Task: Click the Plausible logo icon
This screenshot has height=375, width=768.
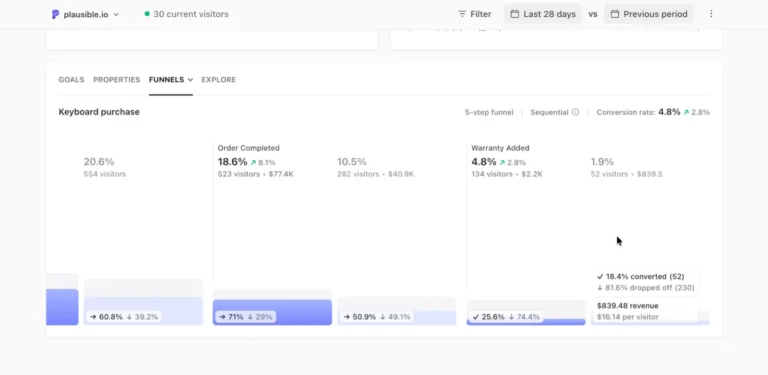Action: pos(55,14)
